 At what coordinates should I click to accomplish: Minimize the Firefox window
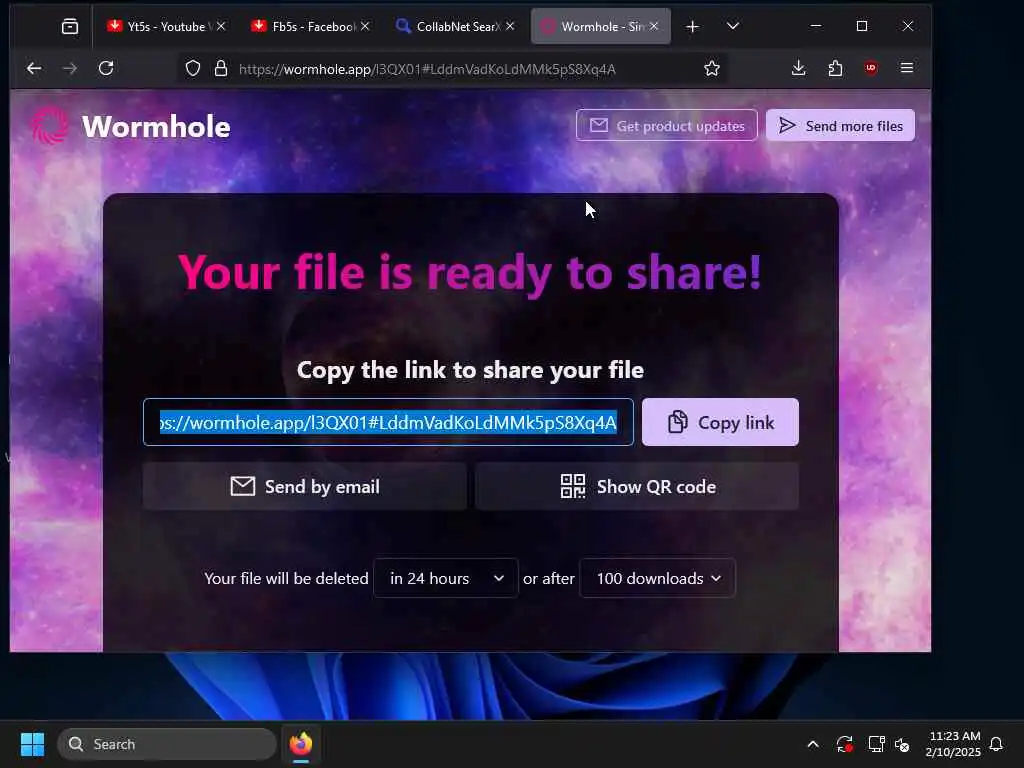click(816, 26)
